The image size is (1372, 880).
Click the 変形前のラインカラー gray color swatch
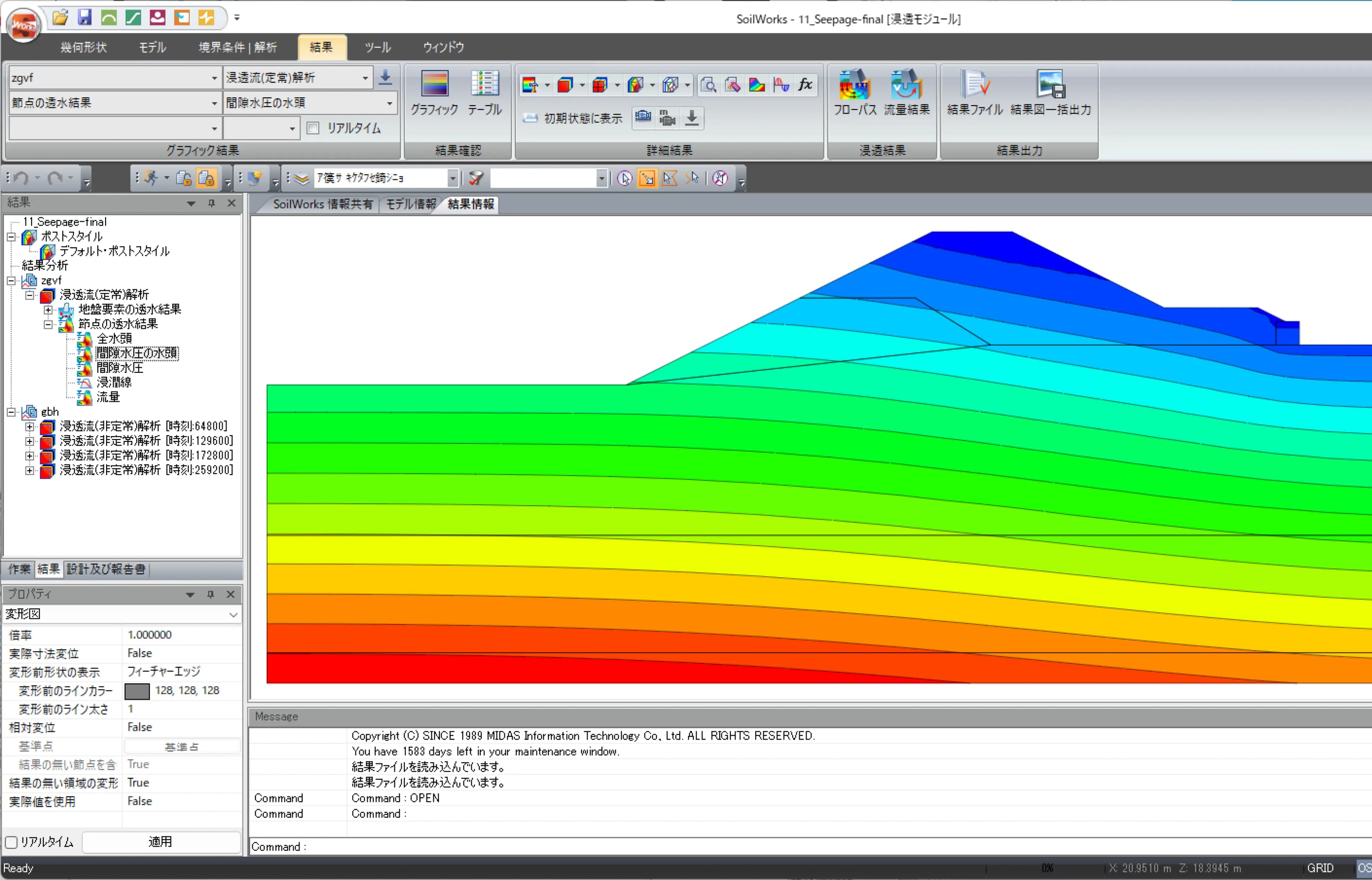tap(137, 691)
